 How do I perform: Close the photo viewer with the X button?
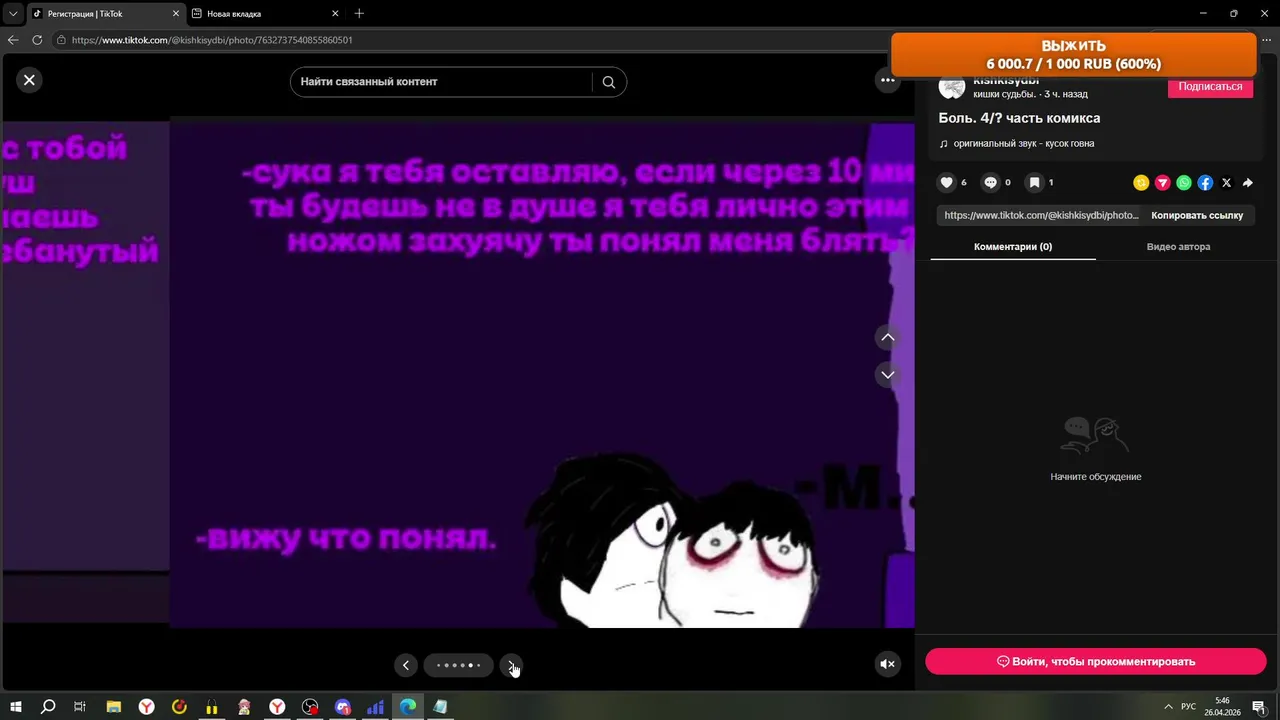click(x=29, y=80)
